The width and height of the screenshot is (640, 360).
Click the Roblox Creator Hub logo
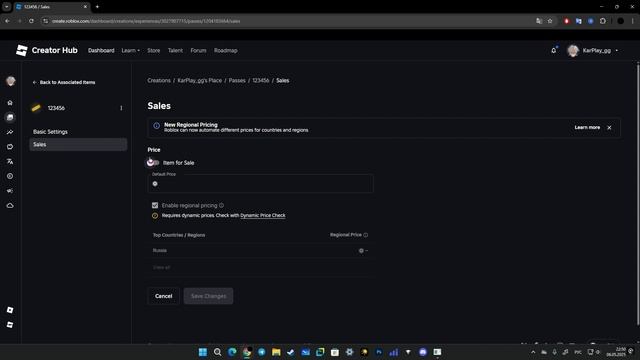pyautogui.click(x=47, y=50)
